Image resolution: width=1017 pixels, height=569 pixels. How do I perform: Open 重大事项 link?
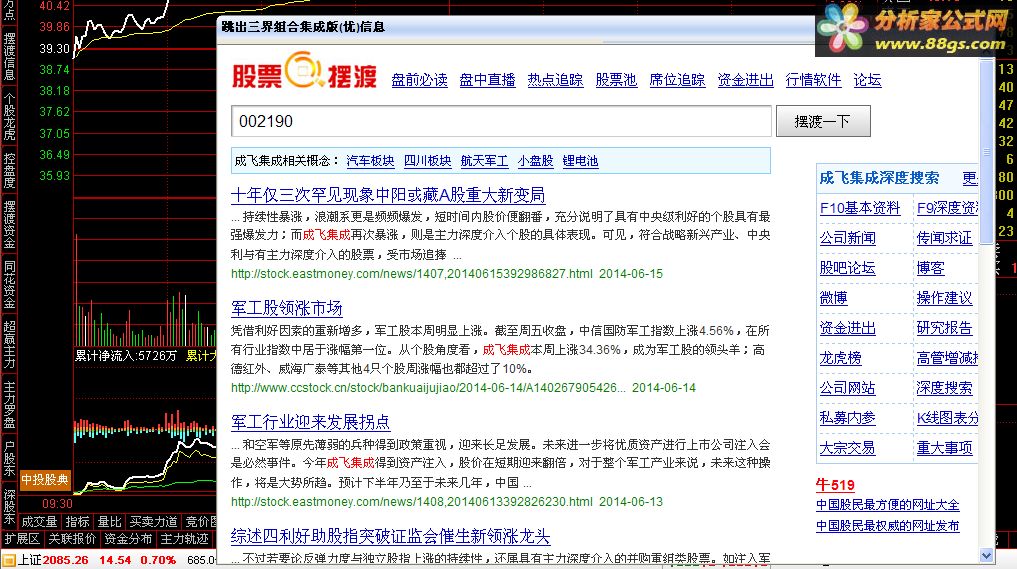click(944, 448)
